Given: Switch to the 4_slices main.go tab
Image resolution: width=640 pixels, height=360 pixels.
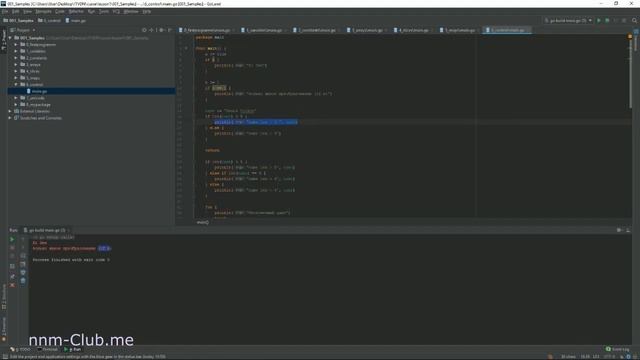Looking at the screenshot, I should 413,30.
